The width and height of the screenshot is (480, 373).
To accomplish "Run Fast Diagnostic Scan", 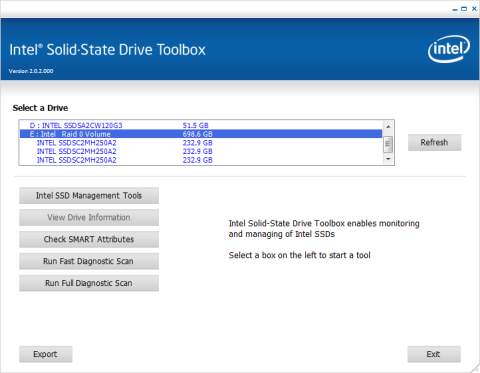I will point(89,261).
